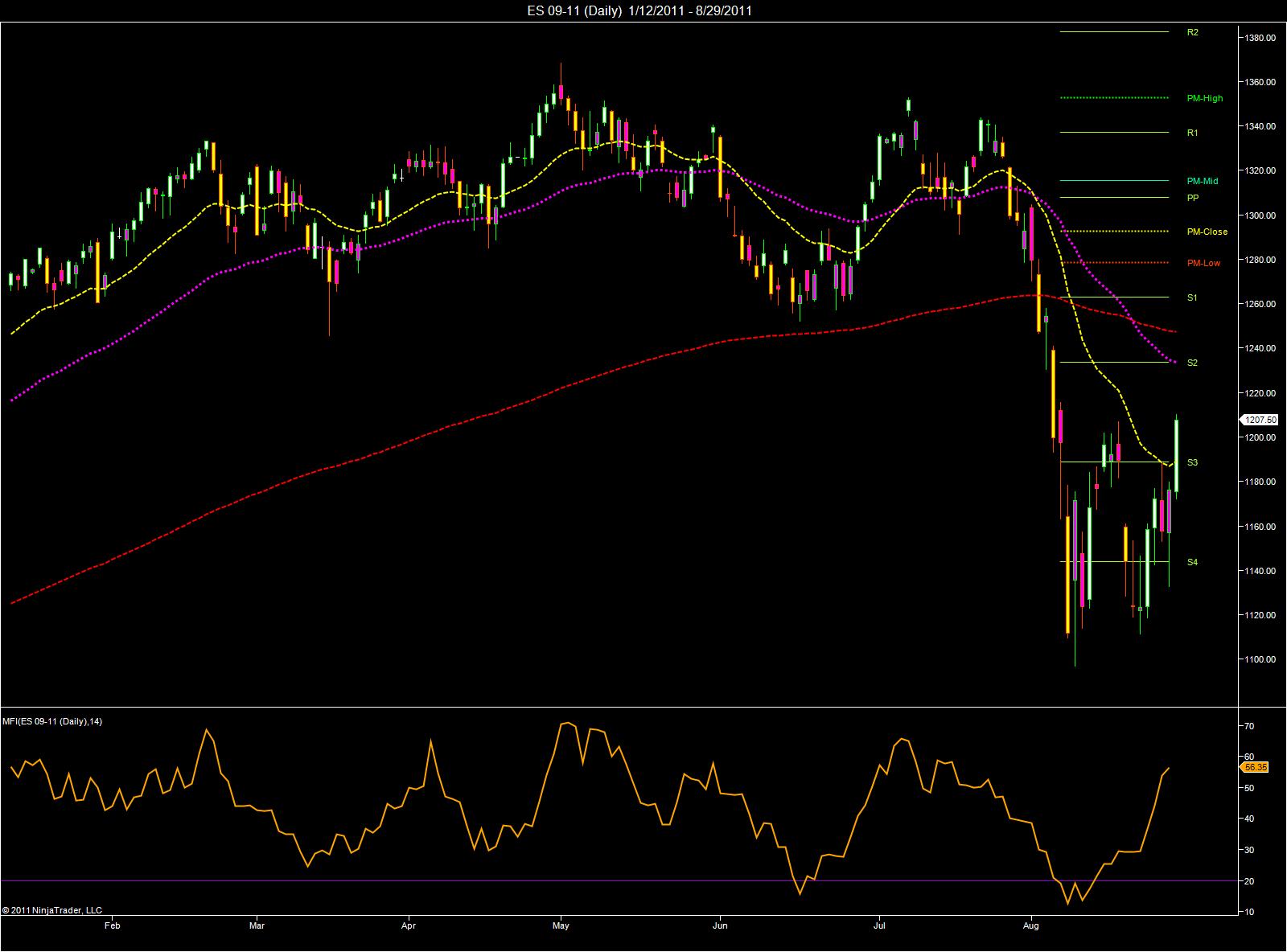Select the PM-Low level label
This screenshot has height=952, width=1287.
pyautogui.click(x=1203, y=263)
